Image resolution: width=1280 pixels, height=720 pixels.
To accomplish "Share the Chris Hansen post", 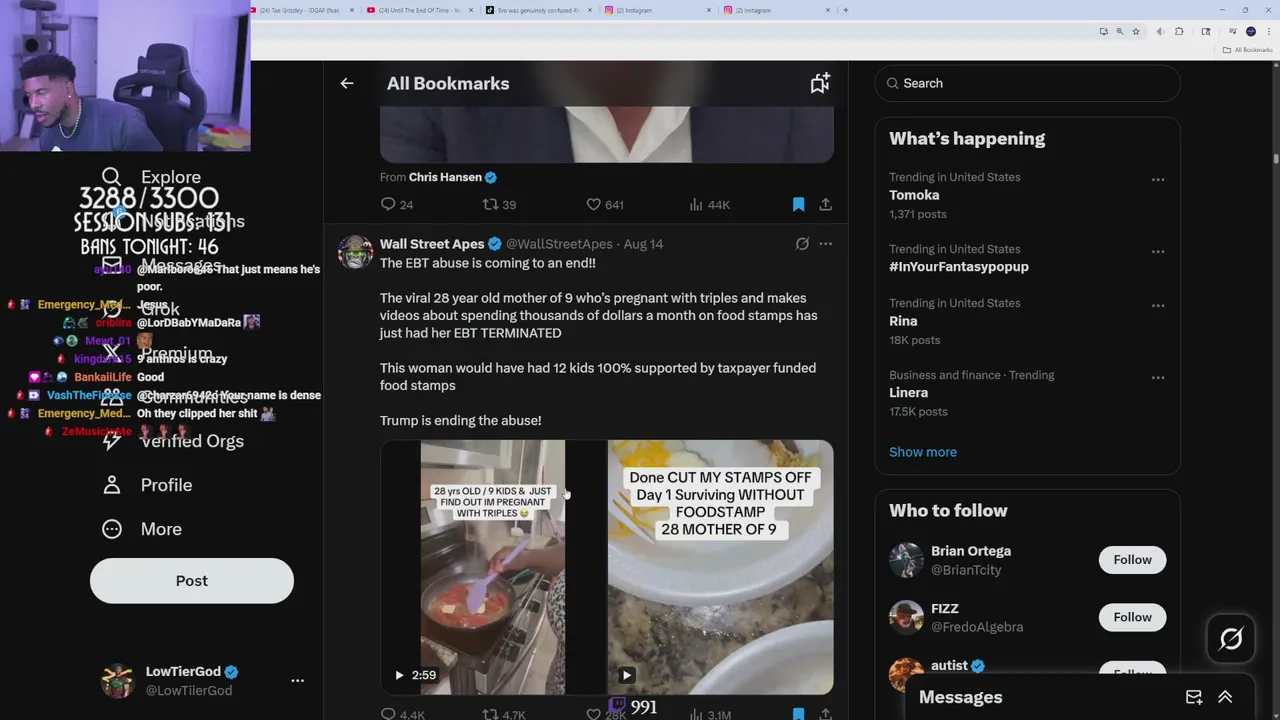I will [825, 204].
